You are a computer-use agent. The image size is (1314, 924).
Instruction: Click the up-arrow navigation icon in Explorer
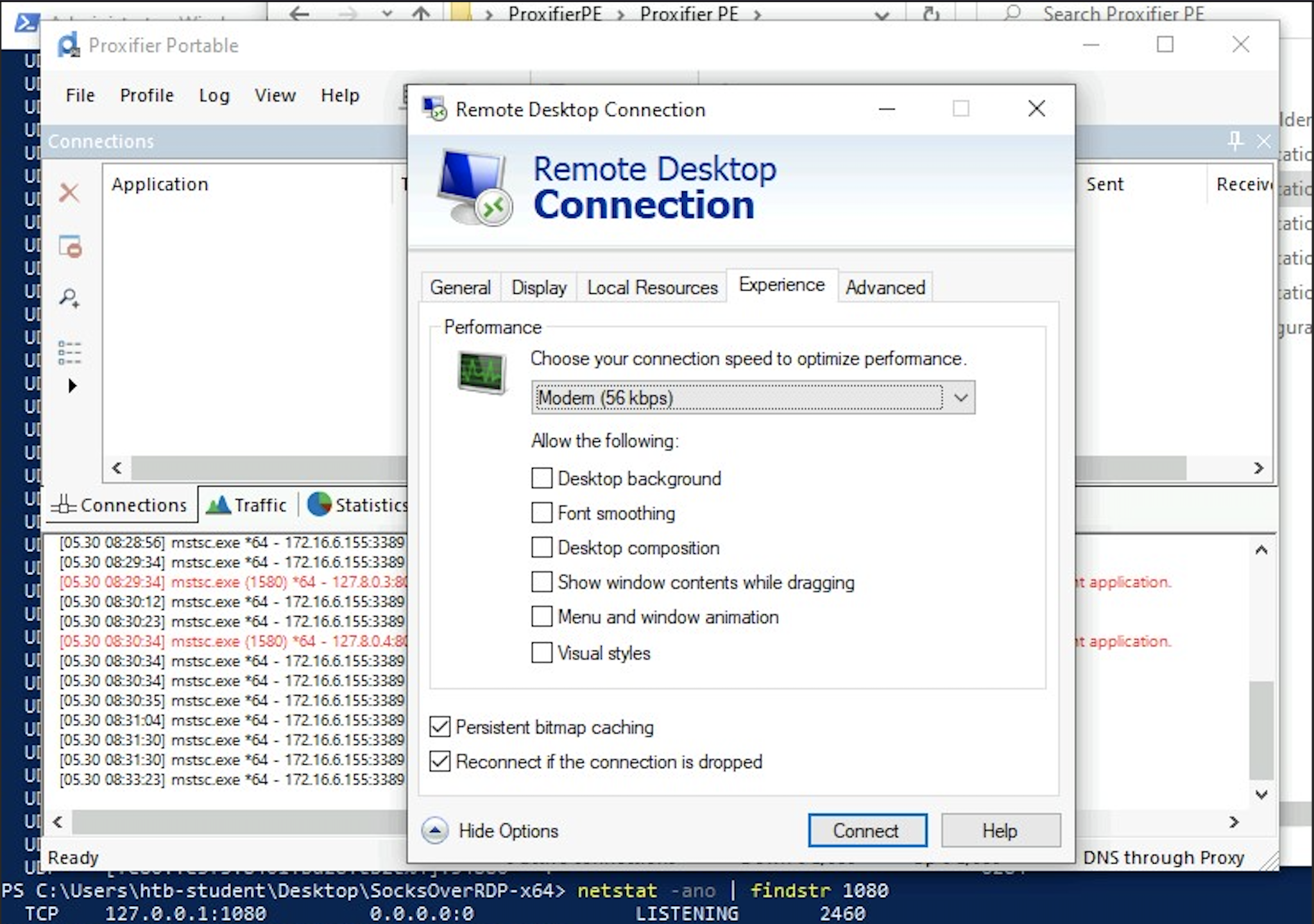pos(421,13)
